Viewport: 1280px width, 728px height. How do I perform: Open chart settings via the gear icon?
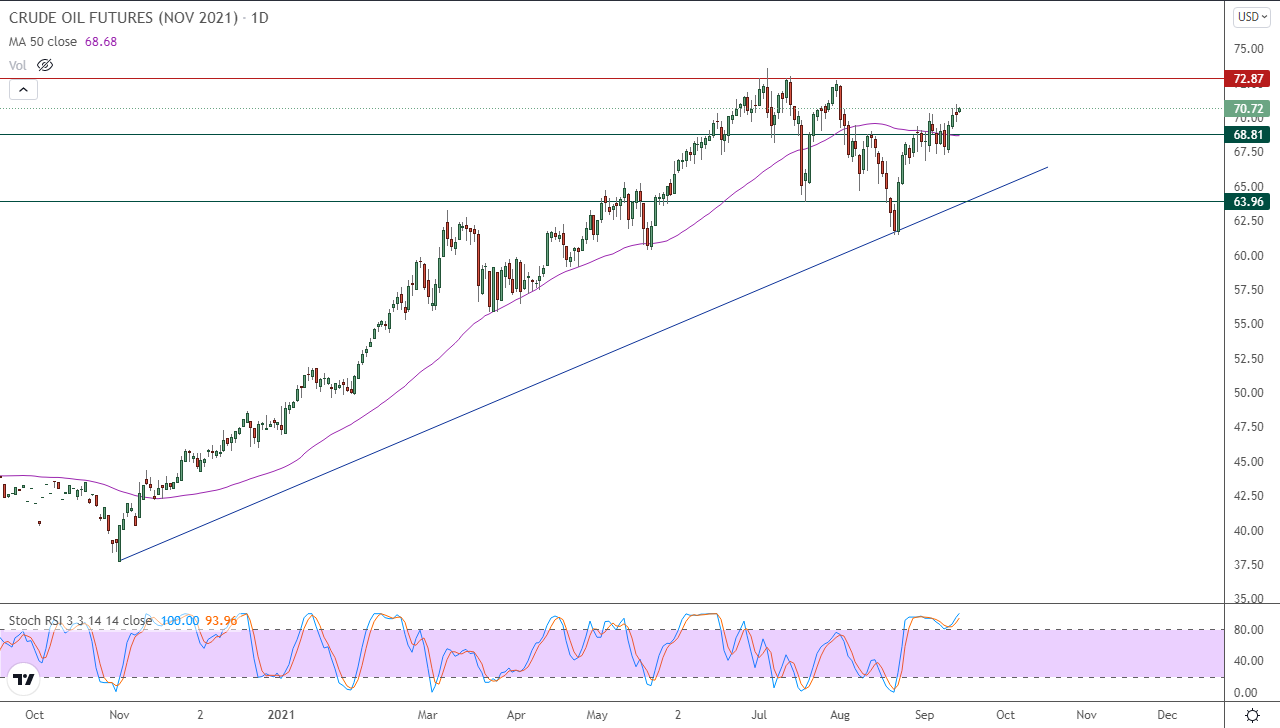click(x=1252, y=715)
